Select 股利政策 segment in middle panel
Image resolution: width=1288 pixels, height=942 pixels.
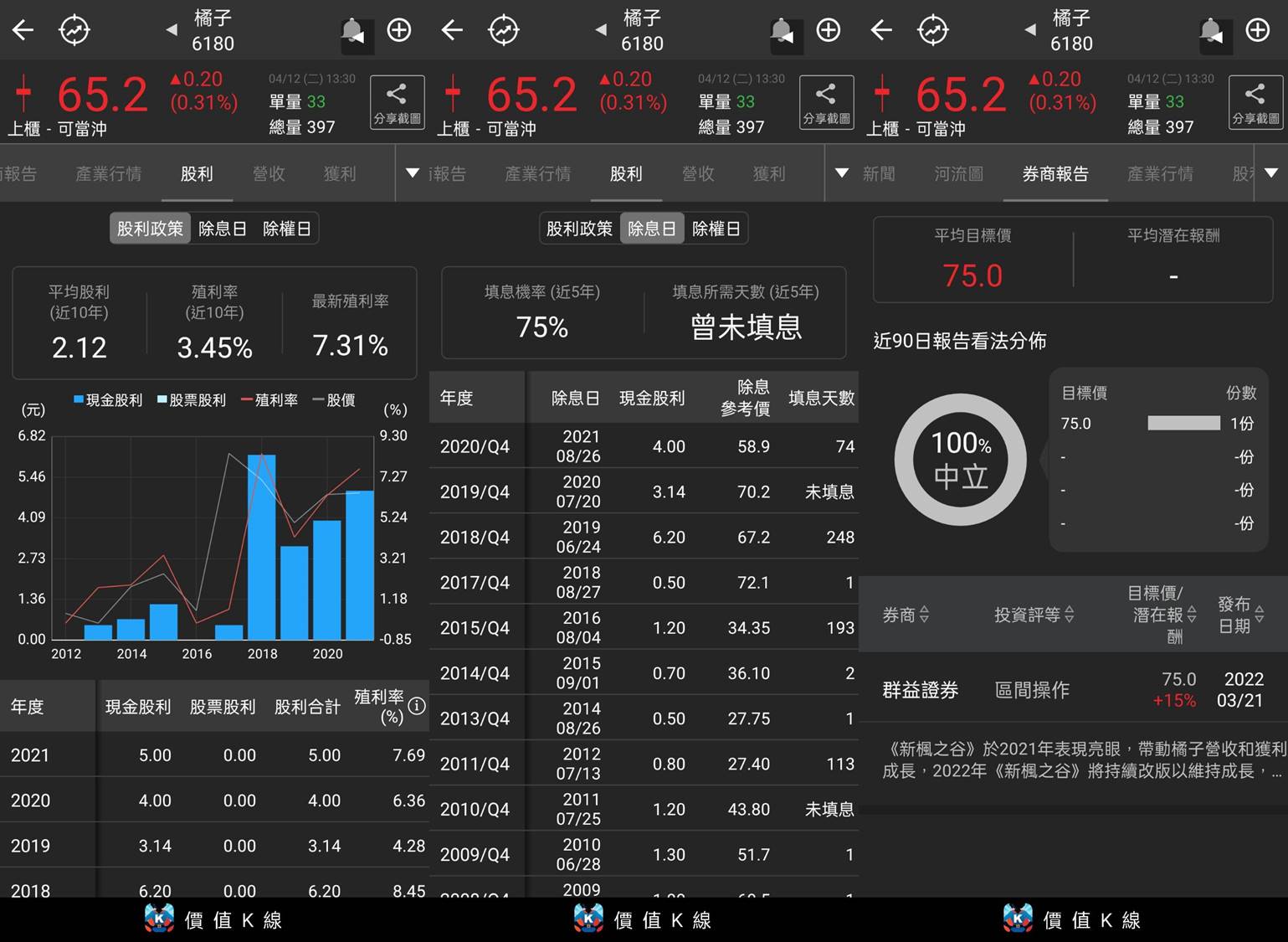[579, 229]
